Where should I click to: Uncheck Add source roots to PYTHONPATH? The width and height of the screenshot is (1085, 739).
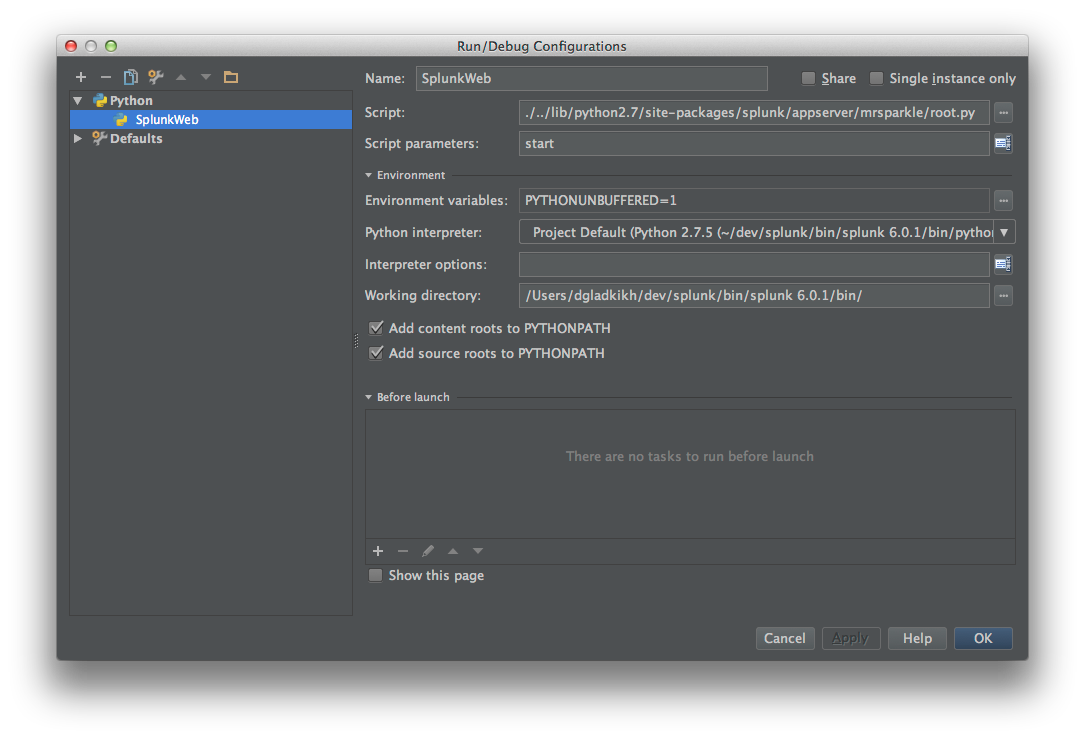[x=376, y=353]
